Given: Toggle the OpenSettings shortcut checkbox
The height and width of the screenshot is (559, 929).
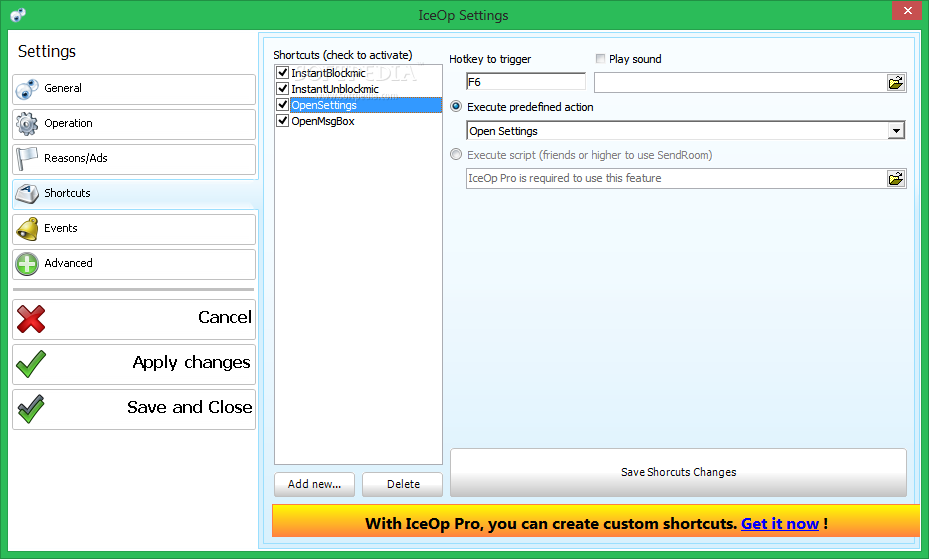Looking at the screenshot, I should click(283, 105).
